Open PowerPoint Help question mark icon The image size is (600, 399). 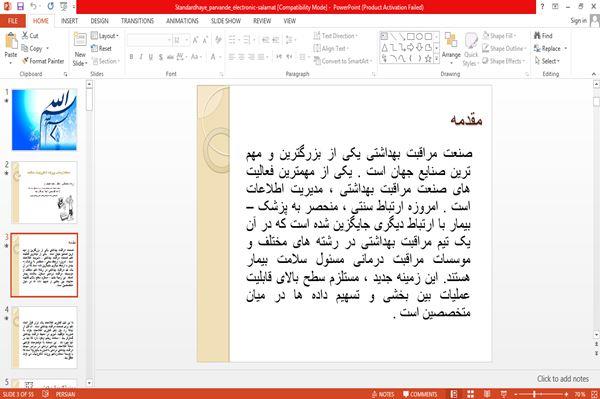pyautogui.click(x=542, y=7)
